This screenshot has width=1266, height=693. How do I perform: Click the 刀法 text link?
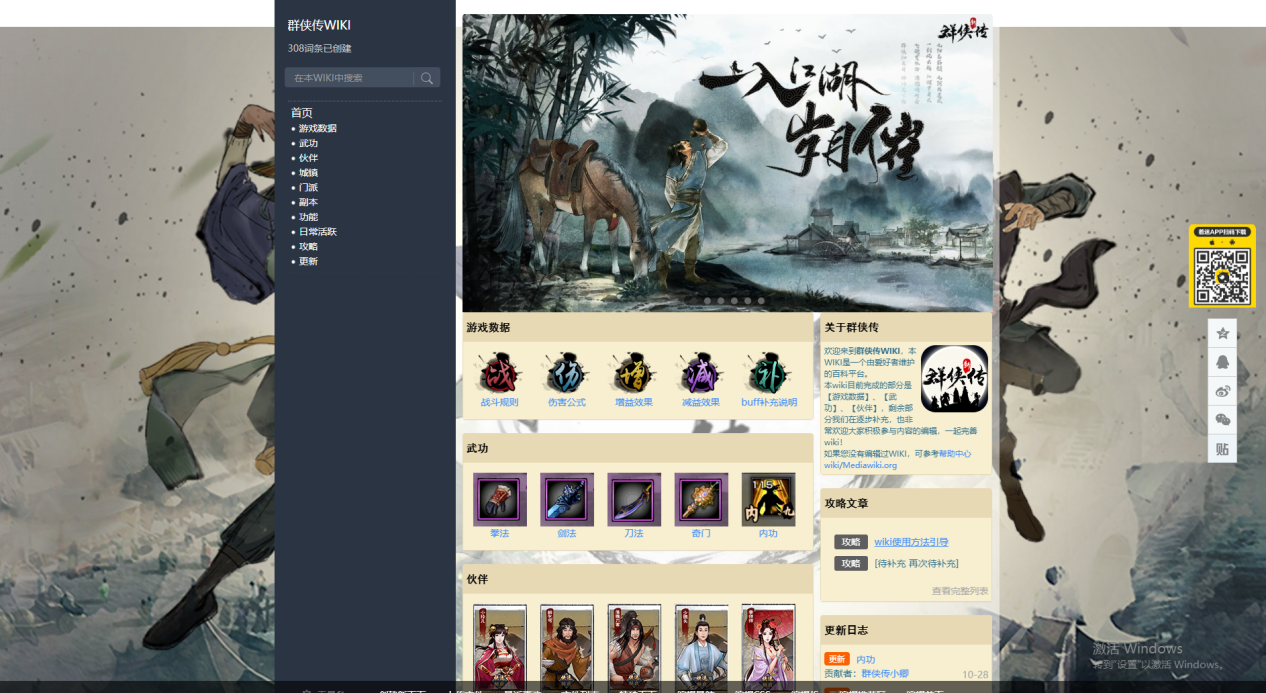[x=634, y=534]
